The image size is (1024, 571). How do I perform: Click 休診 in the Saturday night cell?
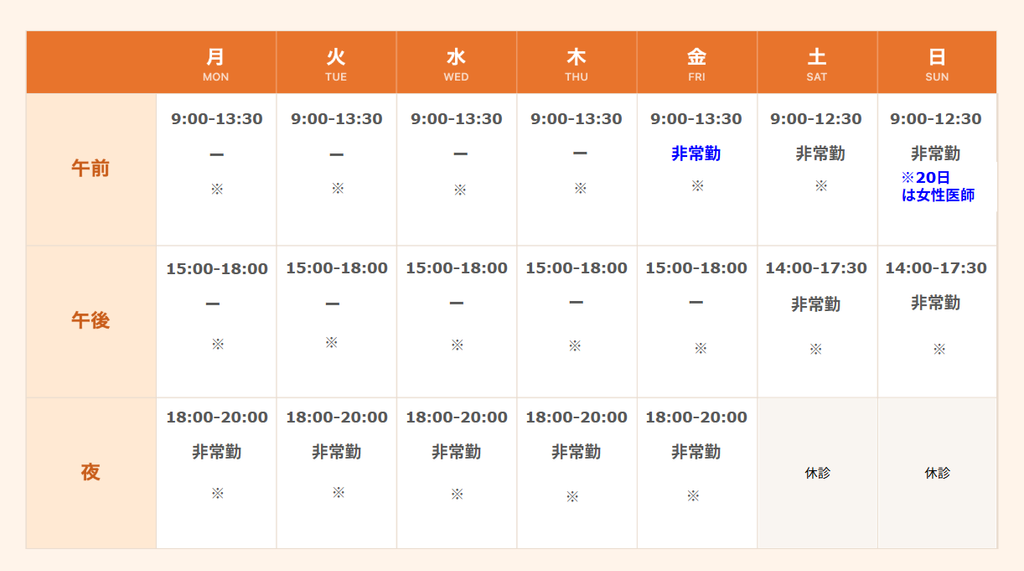817,473
